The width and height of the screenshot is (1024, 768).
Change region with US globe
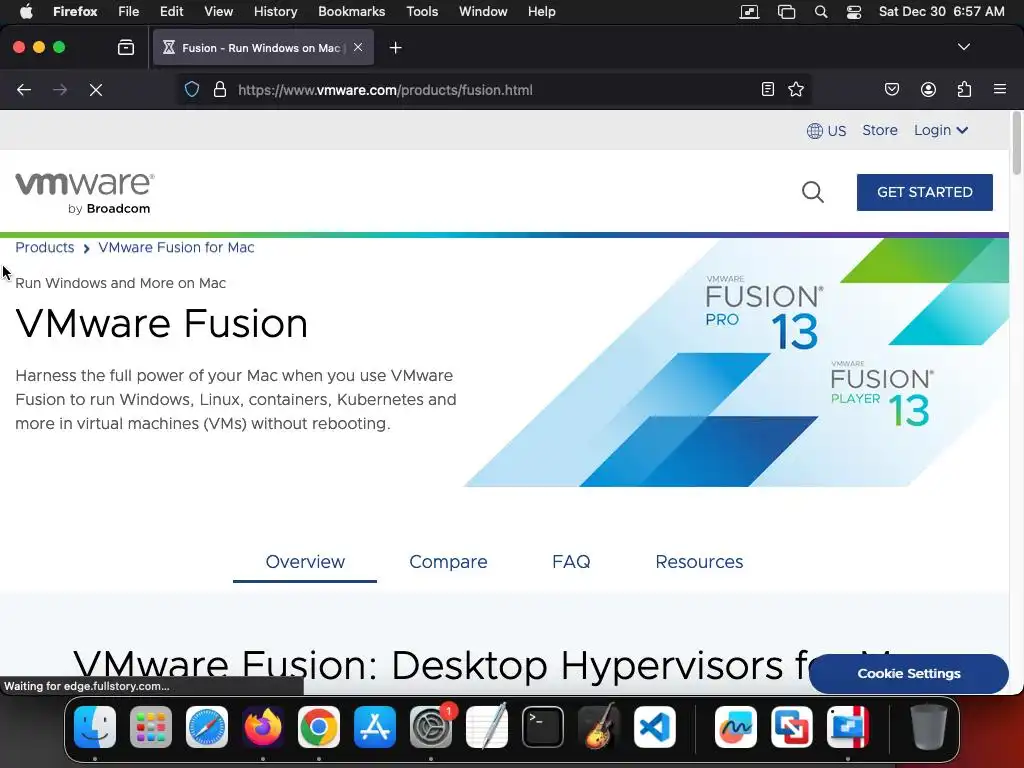click(826, 131)
